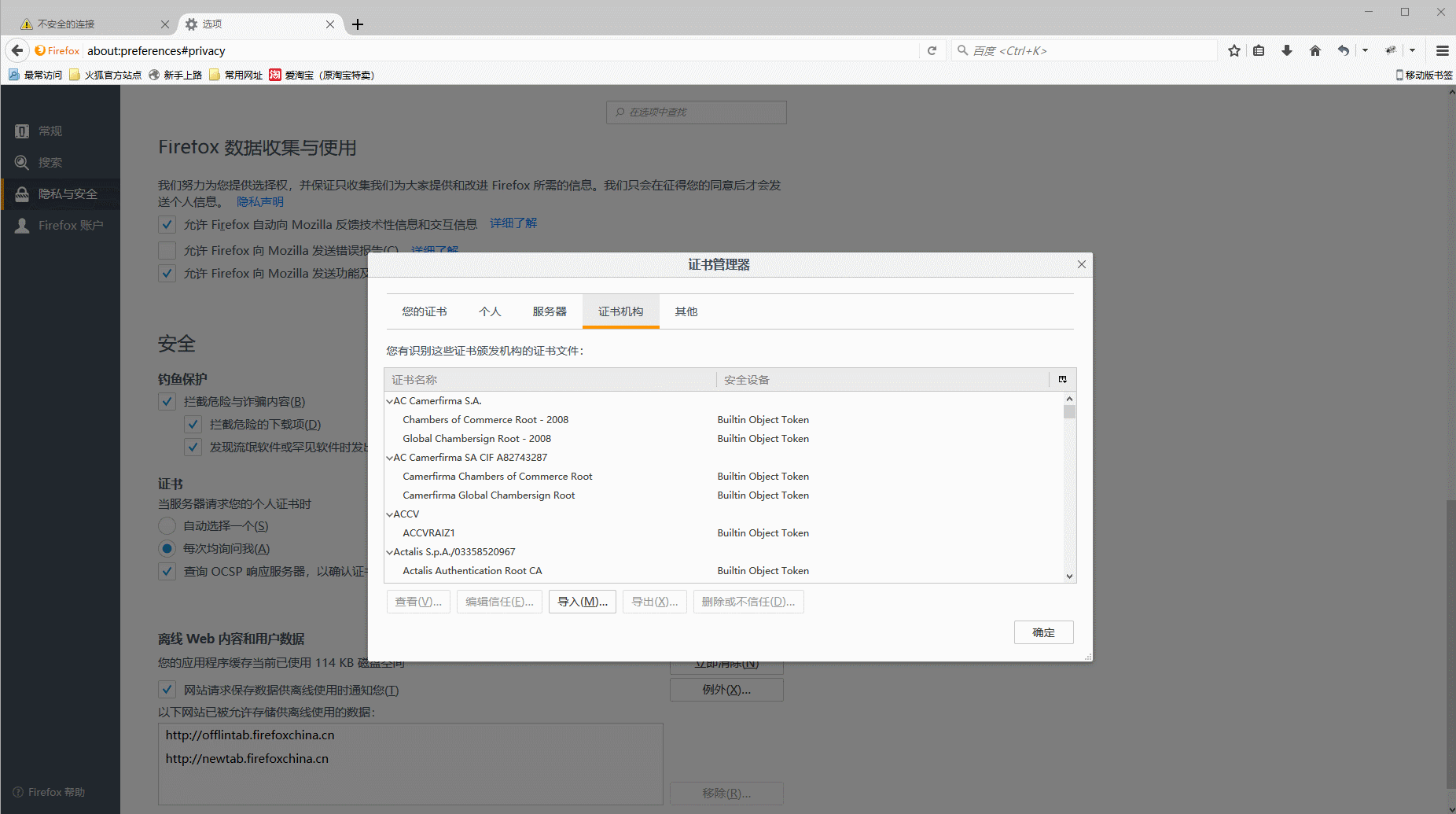Select the Actalis Authentication Root CA row
Image resolution: width=1456 pixels, height=814 pixels.
click(723, 571)
